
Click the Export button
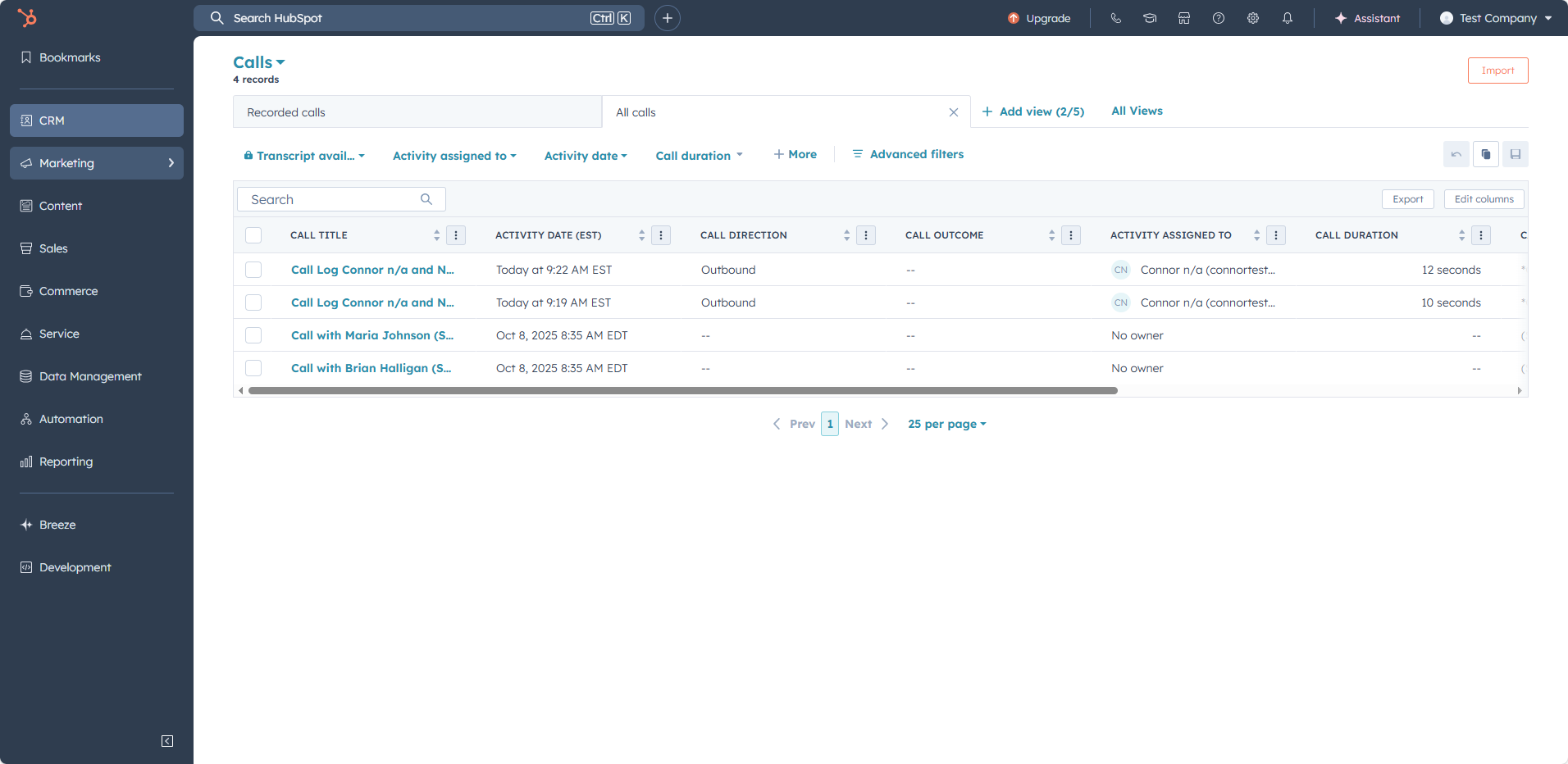click(x=1407, y=199)
